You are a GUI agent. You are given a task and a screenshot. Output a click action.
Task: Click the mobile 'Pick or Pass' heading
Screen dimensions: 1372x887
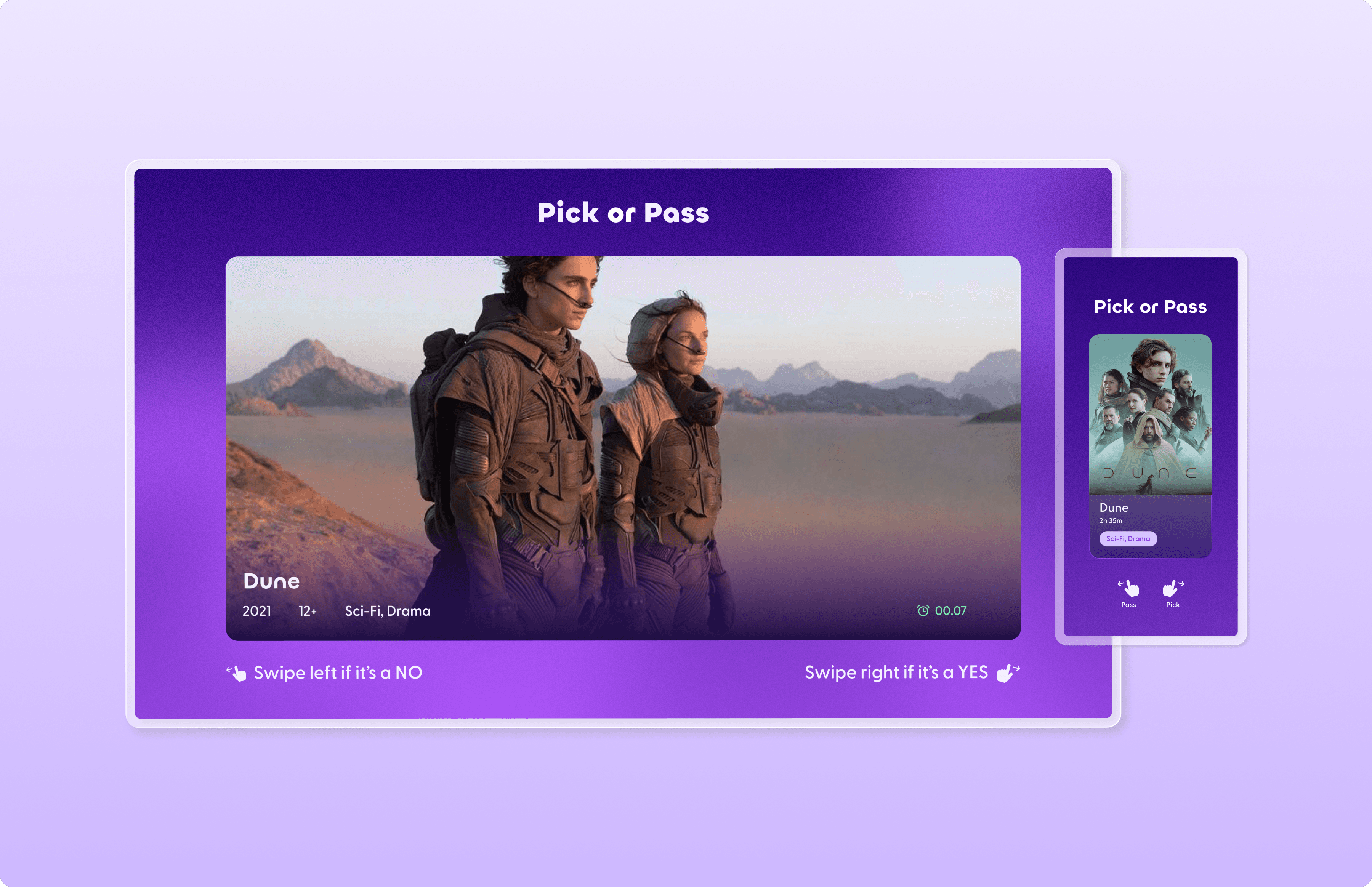pos(1150,306)
